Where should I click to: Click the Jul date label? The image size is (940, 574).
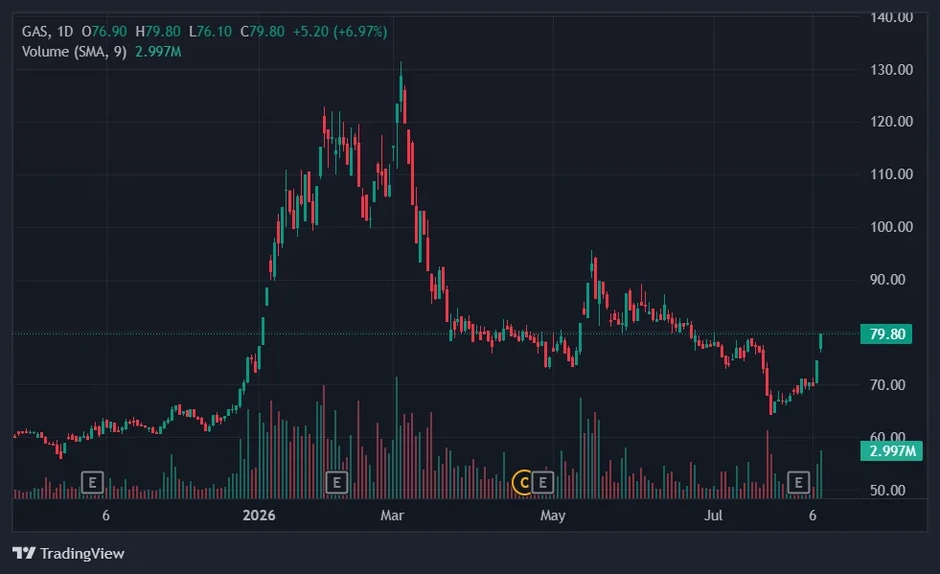coord(713,515)
